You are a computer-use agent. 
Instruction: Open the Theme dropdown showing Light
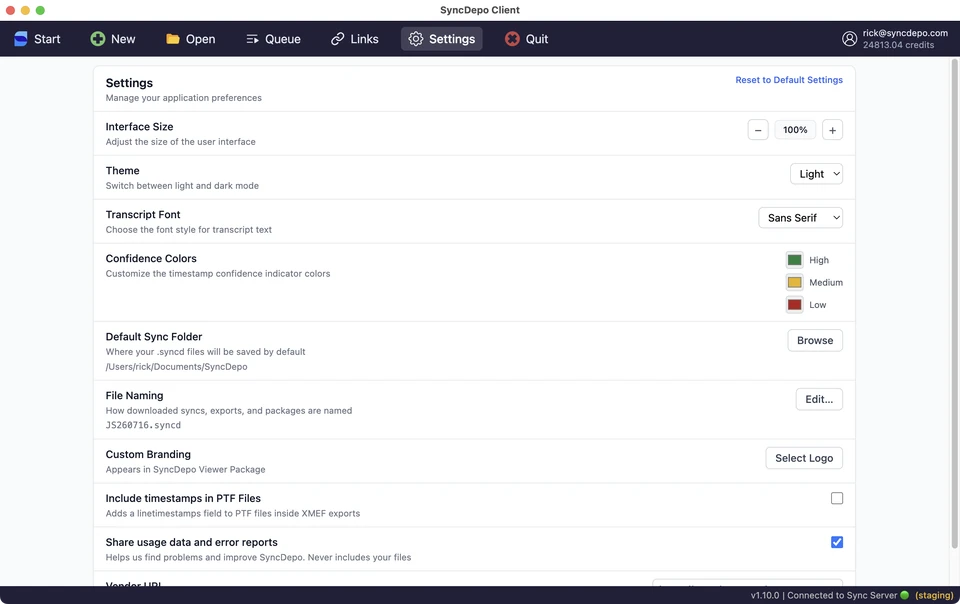coord(816,174)
